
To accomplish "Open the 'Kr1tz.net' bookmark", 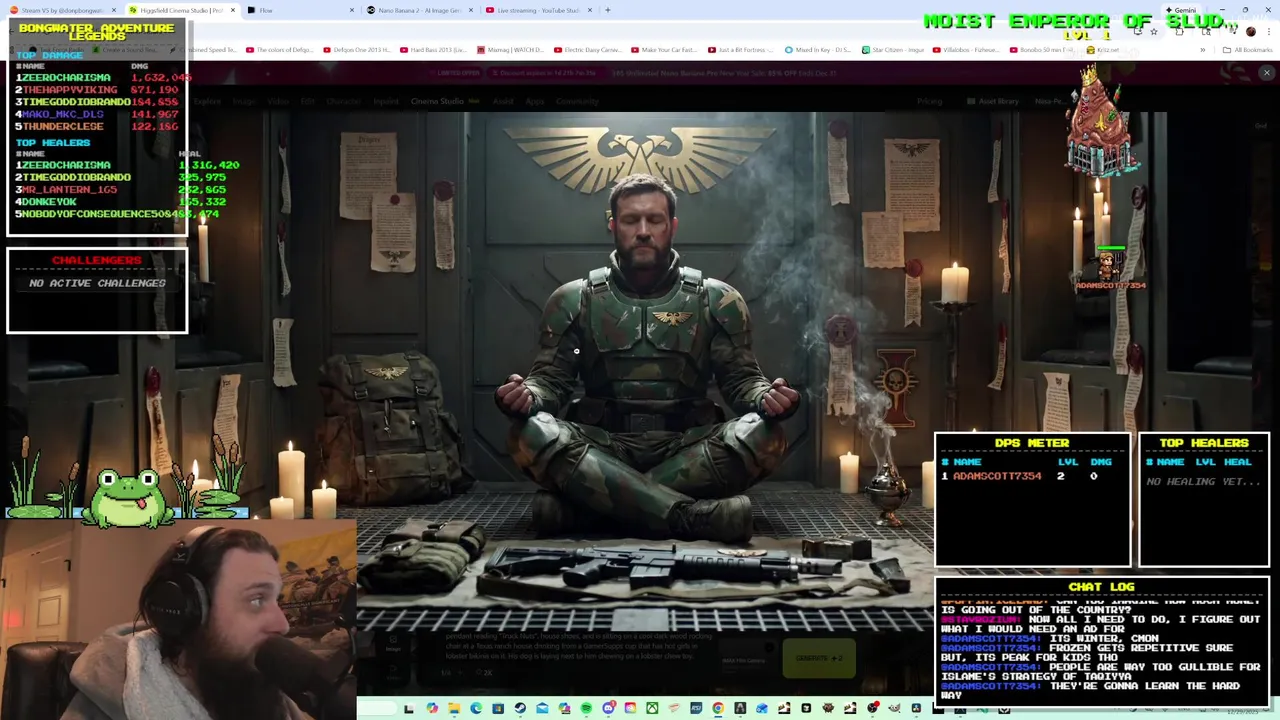I will click(1103, 50).
